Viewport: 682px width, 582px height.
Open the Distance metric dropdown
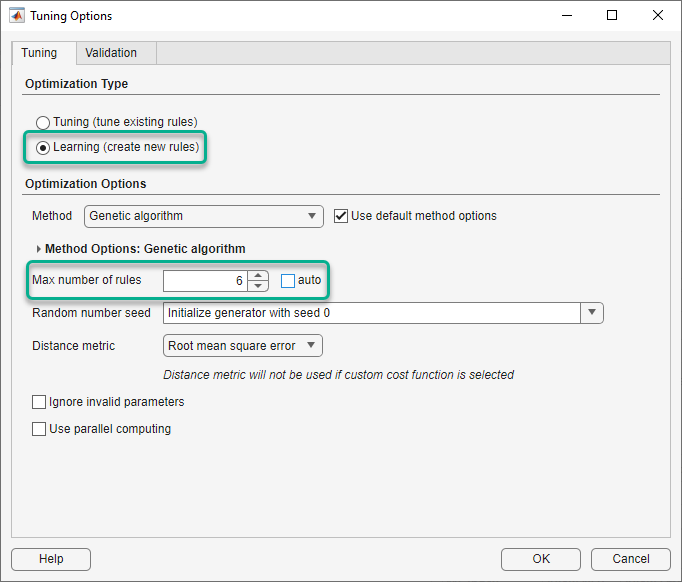pos(243,346)
